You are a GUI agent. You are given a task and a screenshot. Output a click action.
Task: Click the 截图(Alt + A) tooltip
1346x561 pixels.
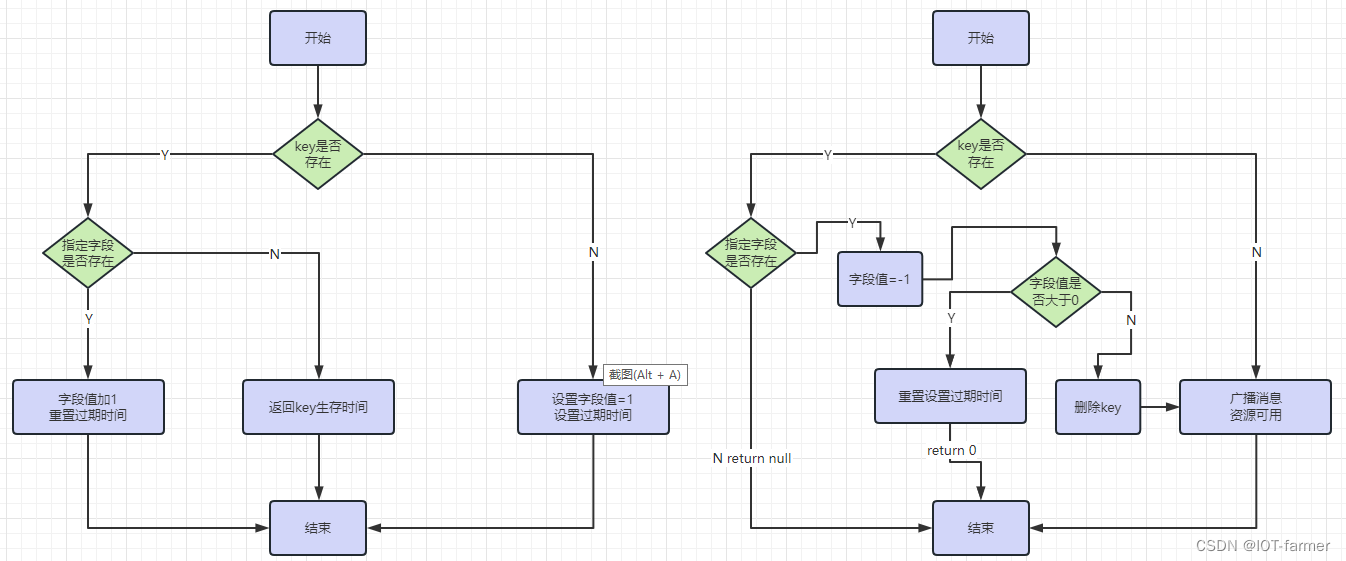pyautogui.click(x=645, y=375)
